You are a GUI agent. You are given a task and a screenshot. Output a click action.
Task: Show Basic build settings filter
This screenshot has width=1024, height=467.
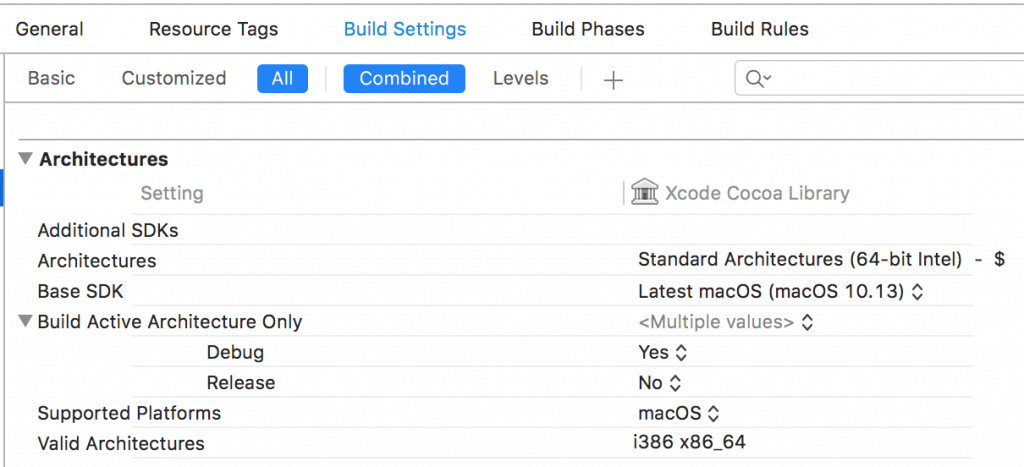pyautogui.click(x=51, y=78)
